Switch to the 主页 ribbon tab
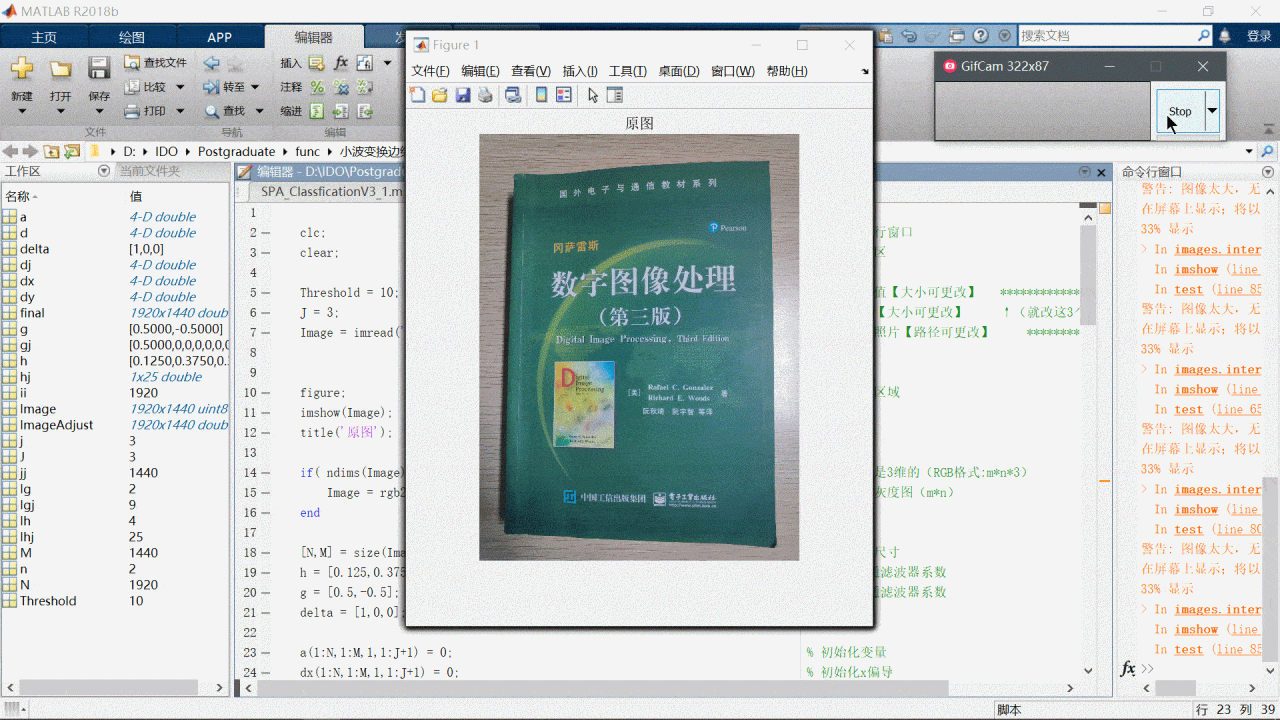This screenshot has height=720, width=1280. click(x=44, y=37)
